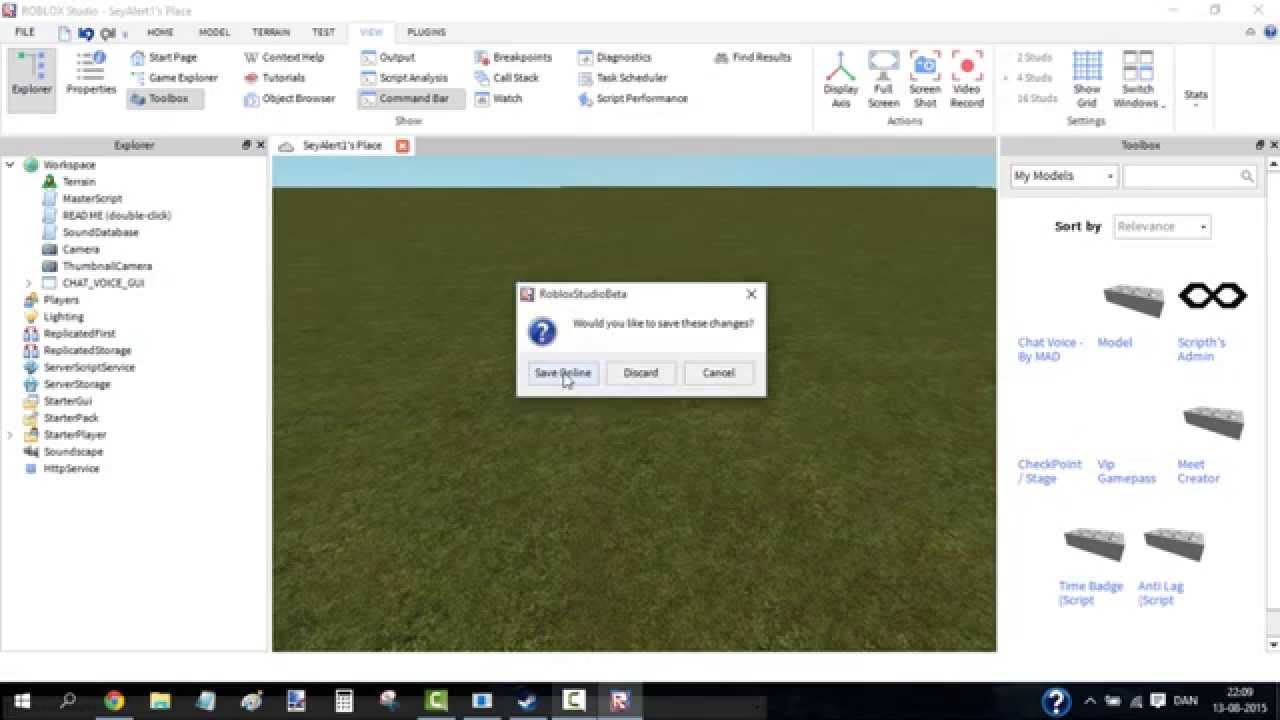Screen dimensions: 1280x720
Task: Open Task Scheduler
Action: coord(623,78)
